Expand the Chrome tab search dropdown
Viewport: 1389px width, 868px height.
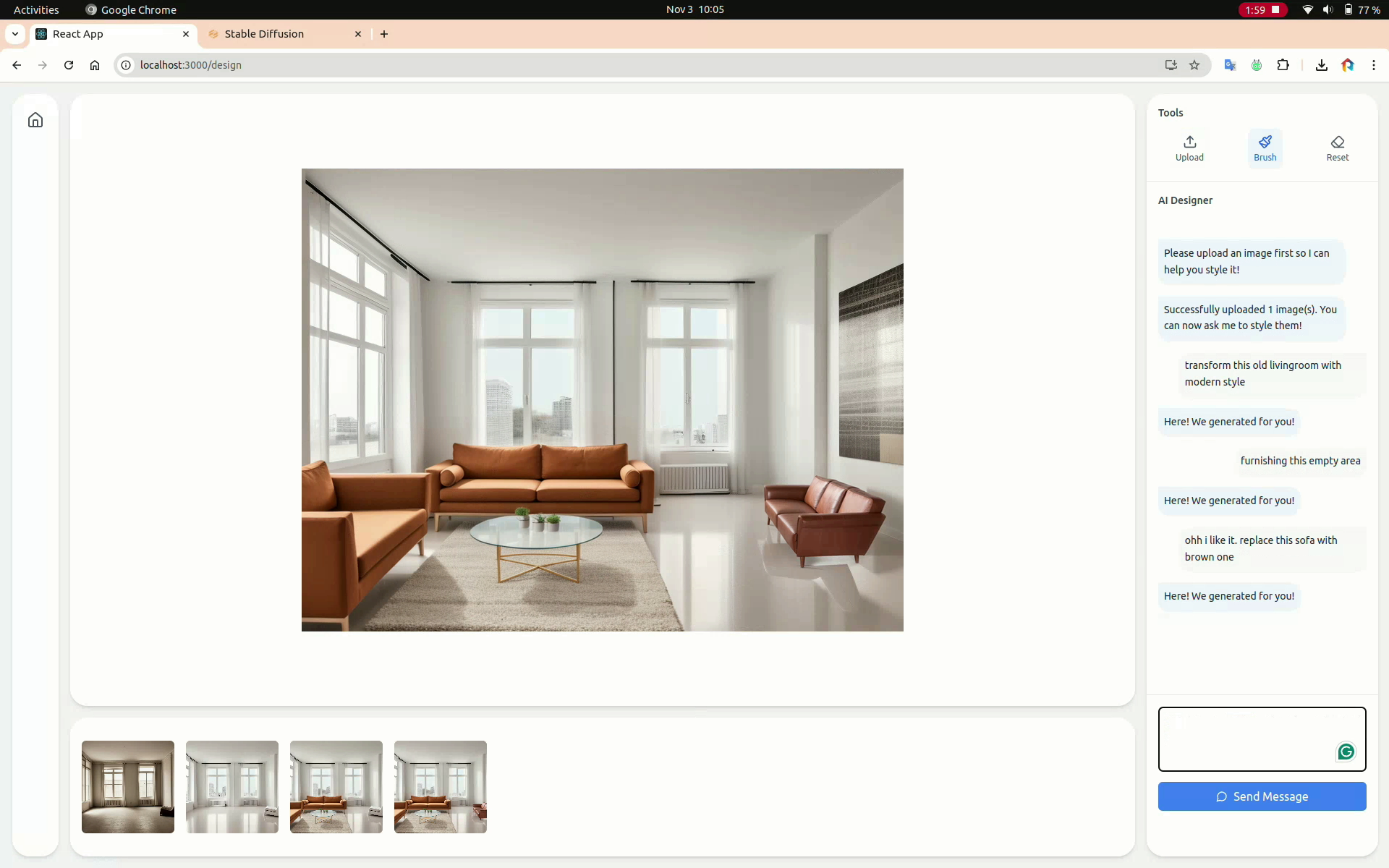pos(15,34)
